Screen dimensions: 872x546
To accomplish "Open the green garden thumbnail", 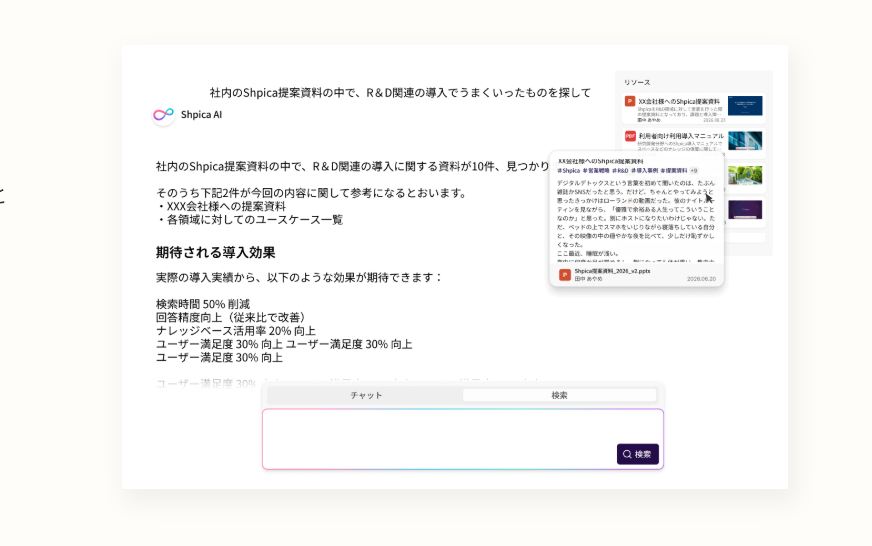I will pyautogui.click(x=745, y=175).
